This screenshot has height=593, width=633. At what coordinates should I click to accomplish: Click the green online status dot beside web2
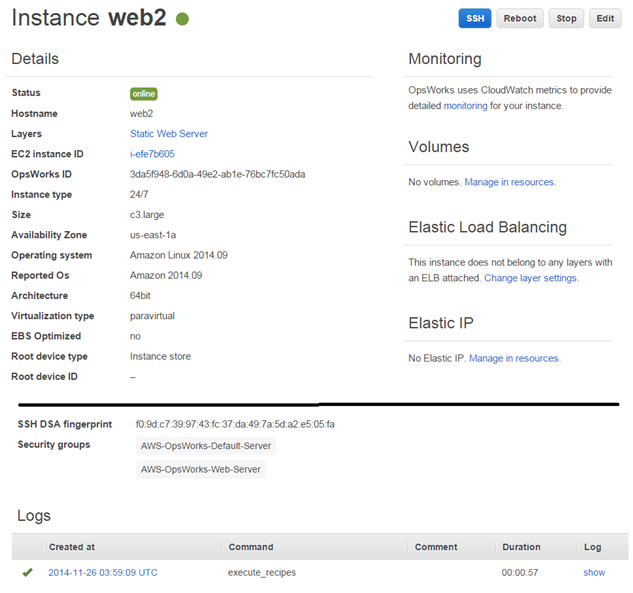(x=182, y=19)
